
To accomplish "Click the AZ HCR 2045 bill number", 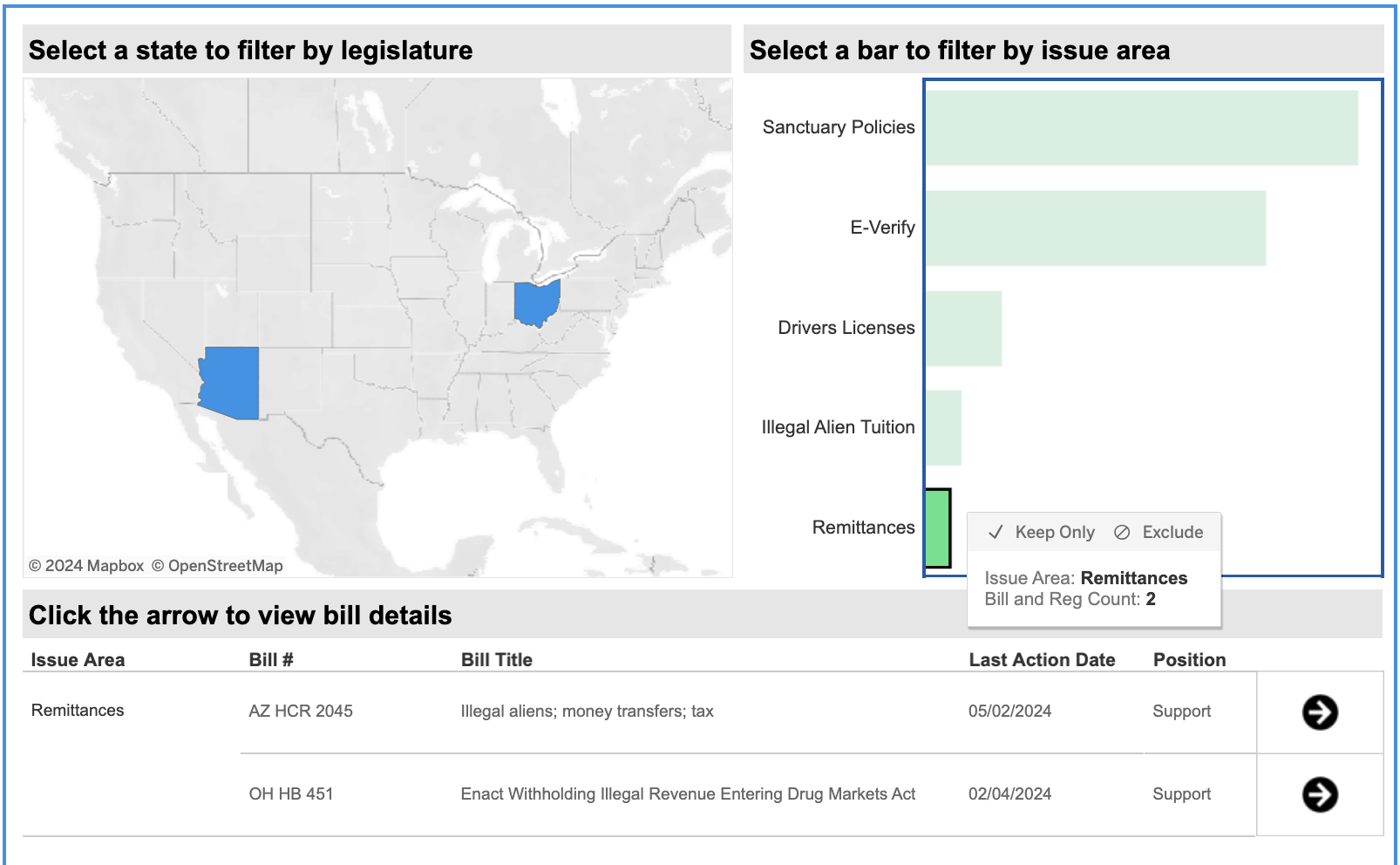I will click(x=300, y=712).
